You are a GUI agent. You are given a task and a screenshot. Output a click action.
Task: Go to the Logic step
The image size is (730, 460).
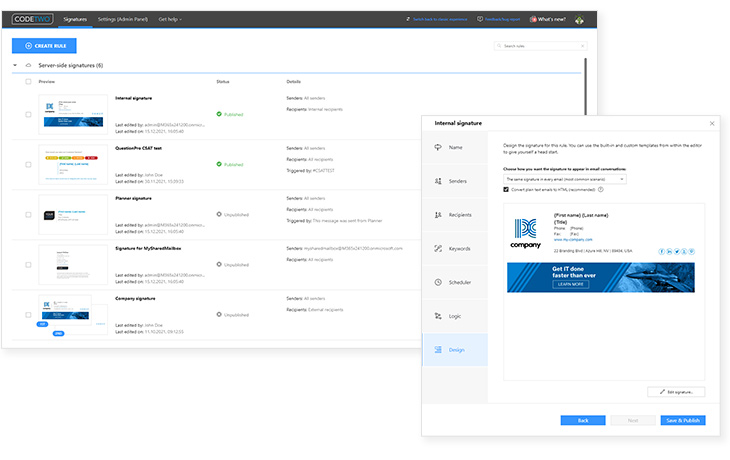pos(455,316)
